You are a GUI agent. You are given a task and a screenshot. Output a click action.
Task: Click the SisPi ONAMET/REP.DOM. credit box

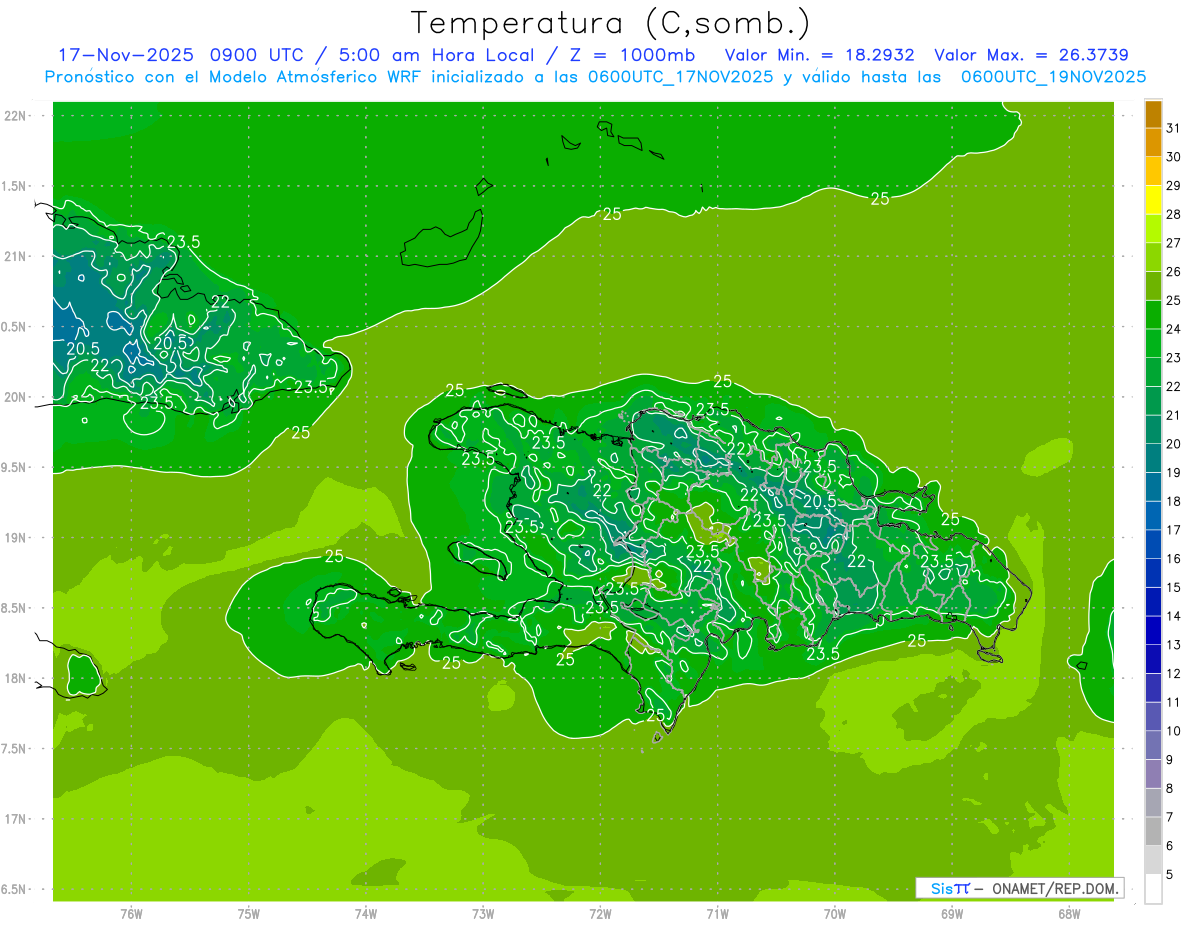[1019, 888]
